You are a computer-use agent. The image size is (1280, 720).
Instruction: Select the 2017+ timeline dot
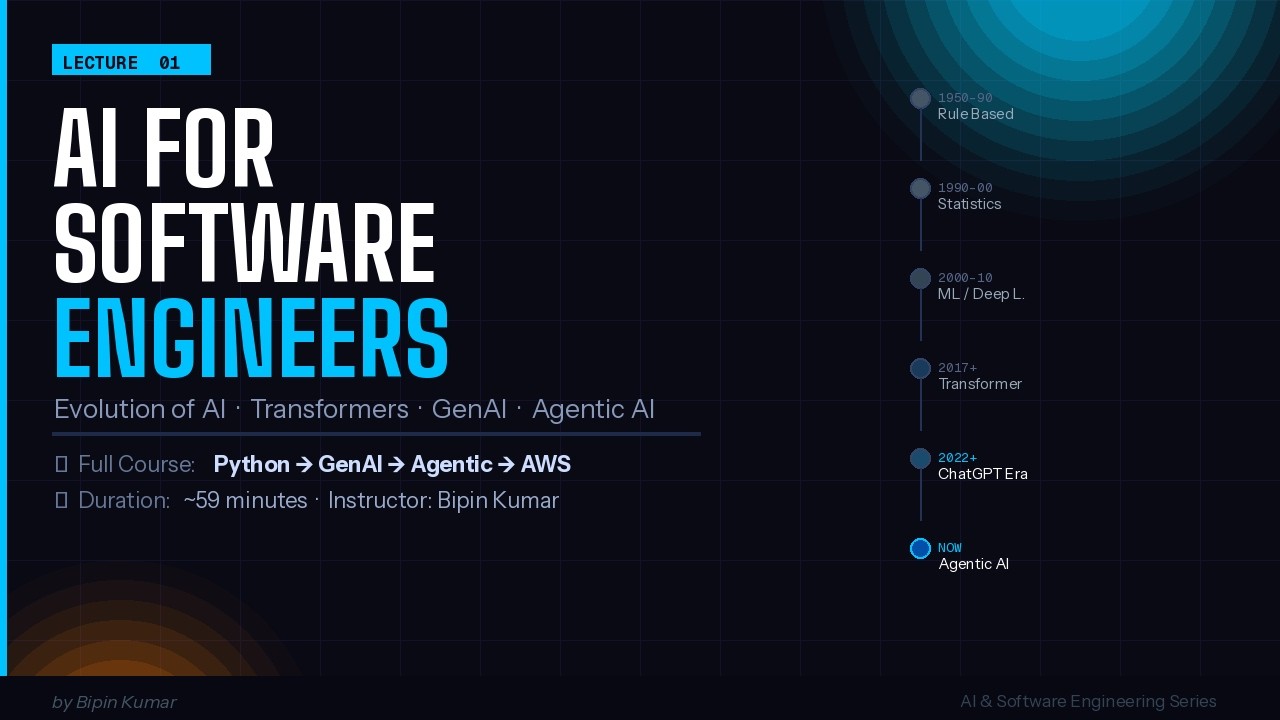[920, 368]
